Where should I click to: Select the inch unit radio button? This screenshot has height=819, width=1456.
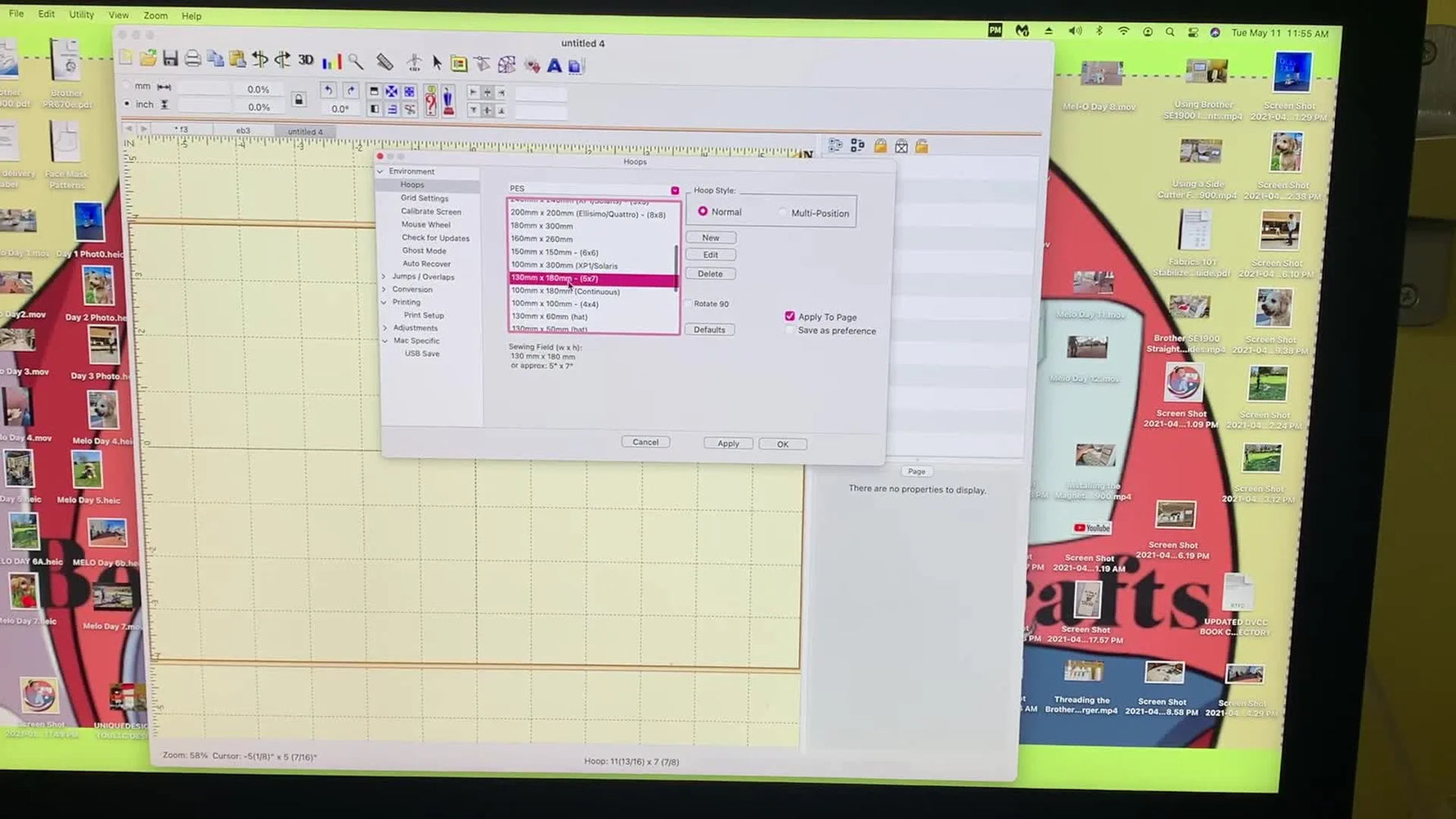tap(126, 104)
